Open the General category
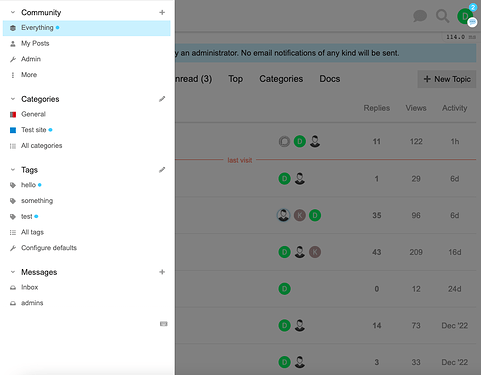Image resolution: width=481 pixels, height=375 pixels. (x=33, y=114)
